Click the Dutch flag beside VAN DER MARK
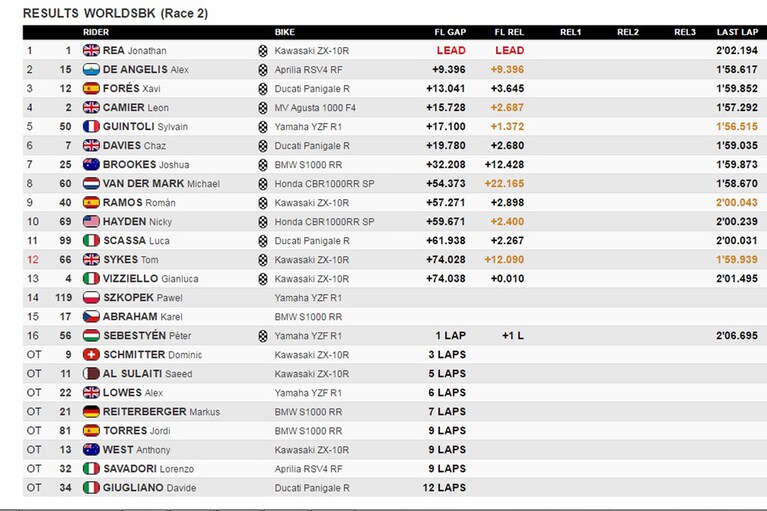The height and width of the screenshot is (511, 767). point(91,183)
